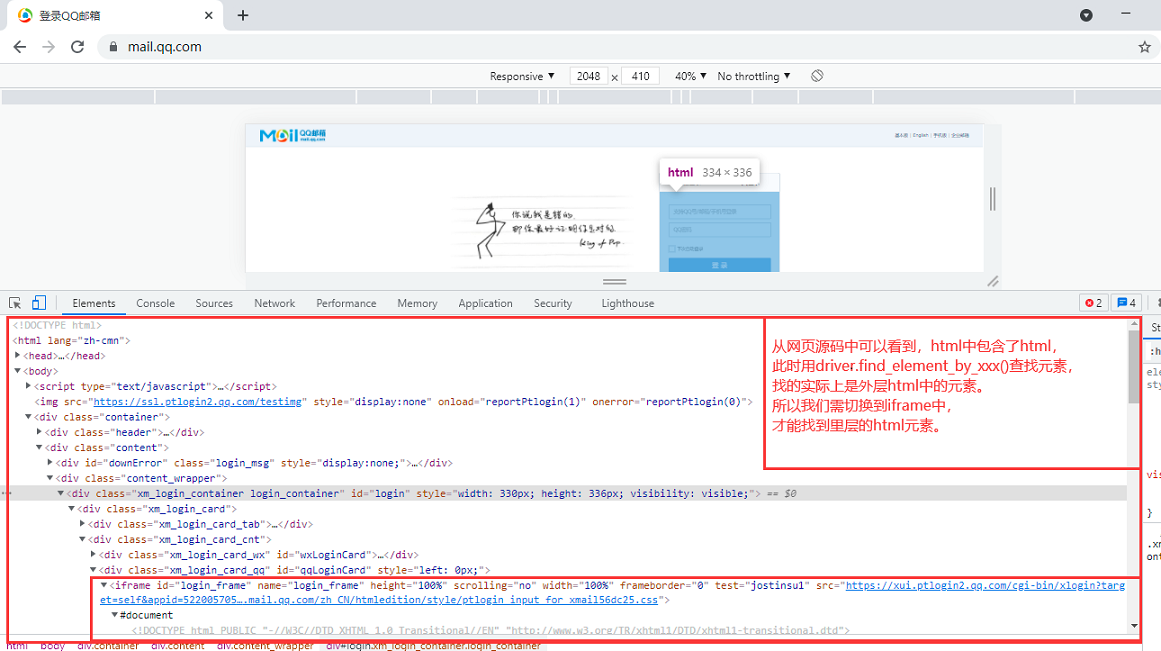Open the Responsive device dropdown
Viewport: 1161px width, 651px height.
[522, 76]
